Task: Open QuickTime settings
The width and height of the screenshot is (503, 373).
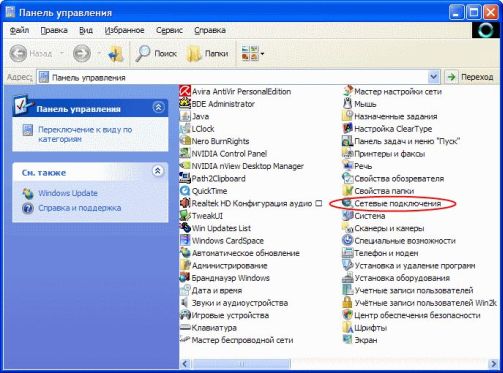Action: point(203,191)
